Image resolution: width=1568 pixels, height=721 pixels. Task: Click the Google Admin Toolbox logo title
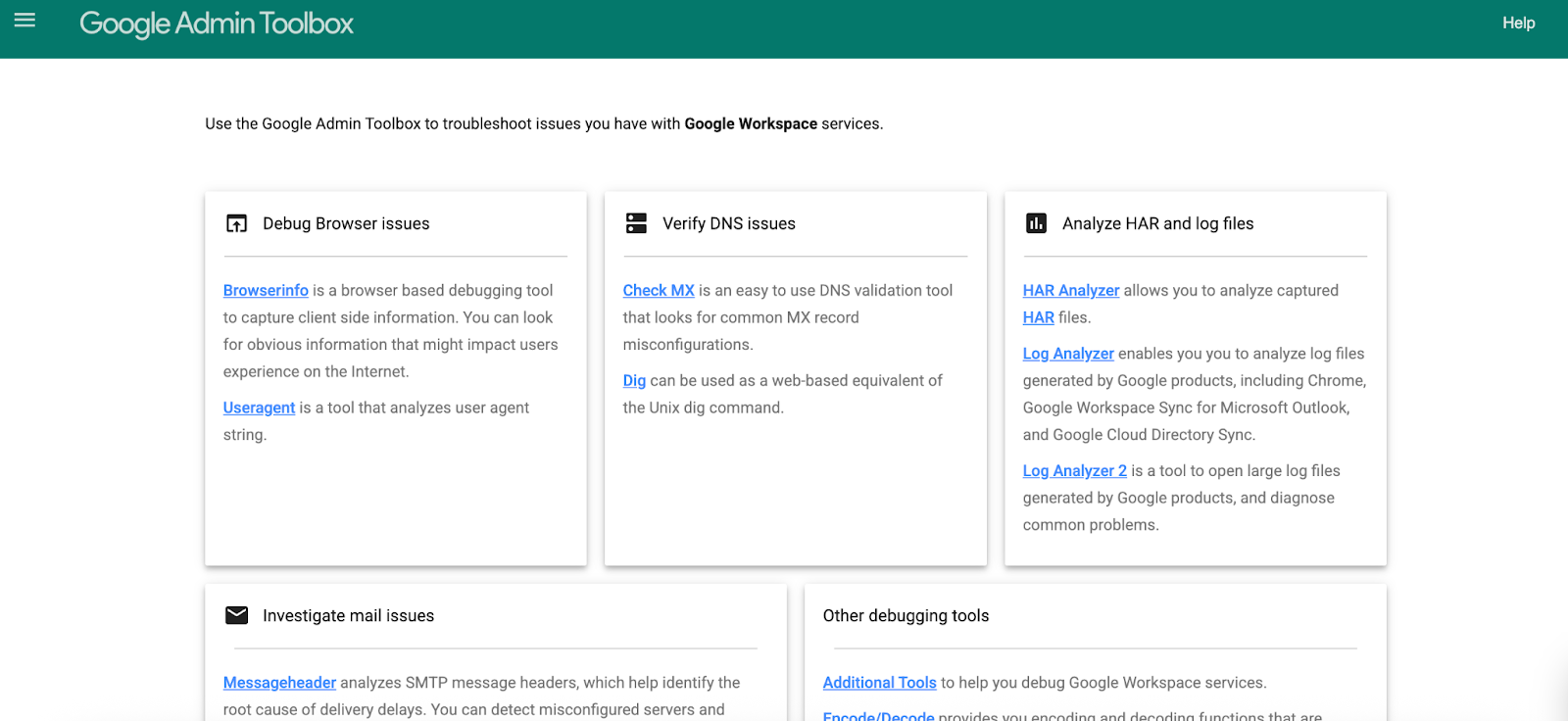[x=217, y=24]
